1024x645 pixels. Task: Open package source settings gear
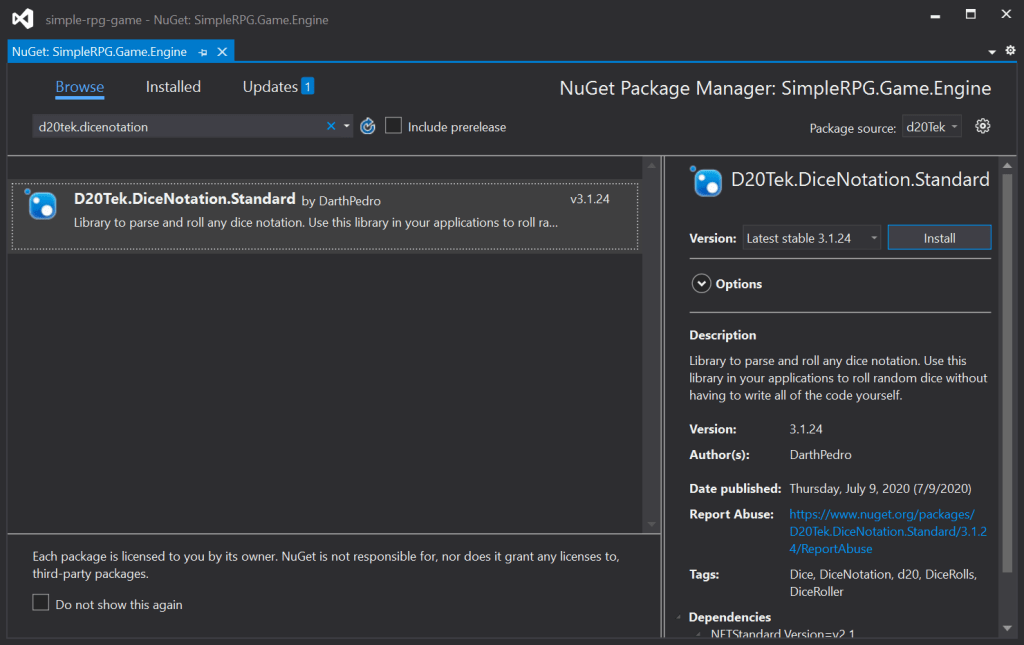click(982, 126)
